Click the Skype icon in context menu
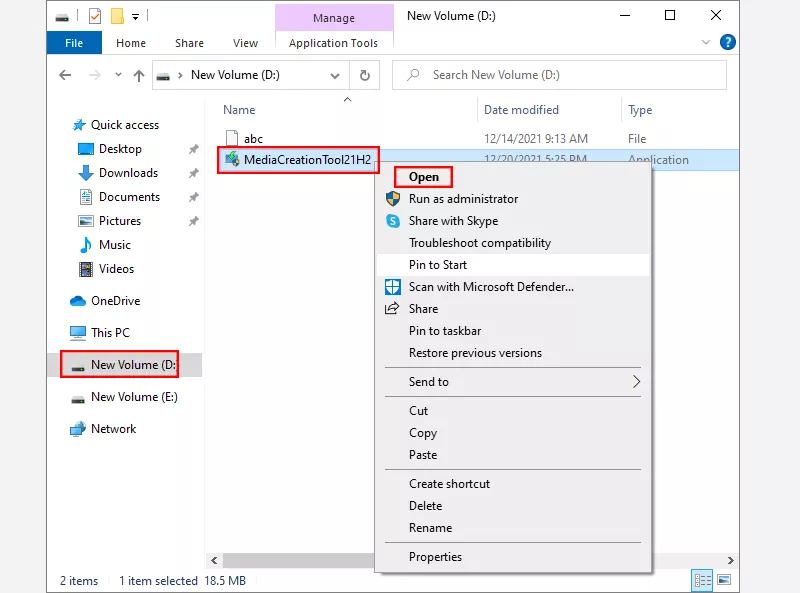The height and width of the screenshot is (593, 800). (393, 221)
